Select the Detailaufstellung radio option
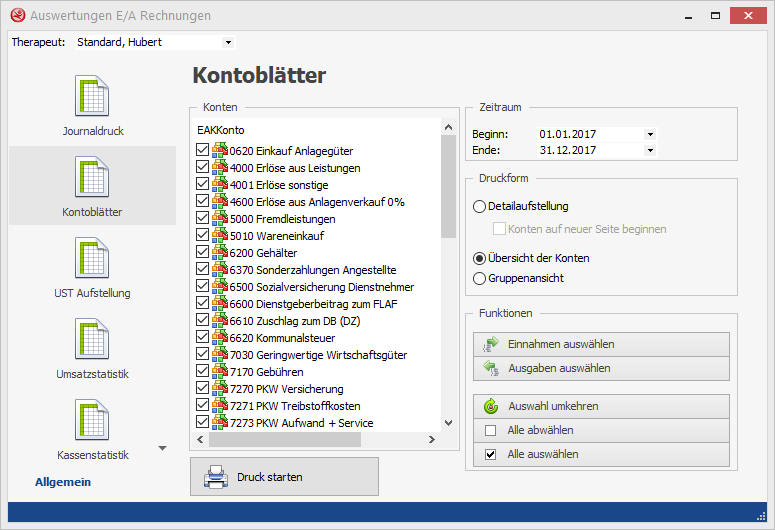The width and height of the screenshot is (775, 530). click(480, 207)
